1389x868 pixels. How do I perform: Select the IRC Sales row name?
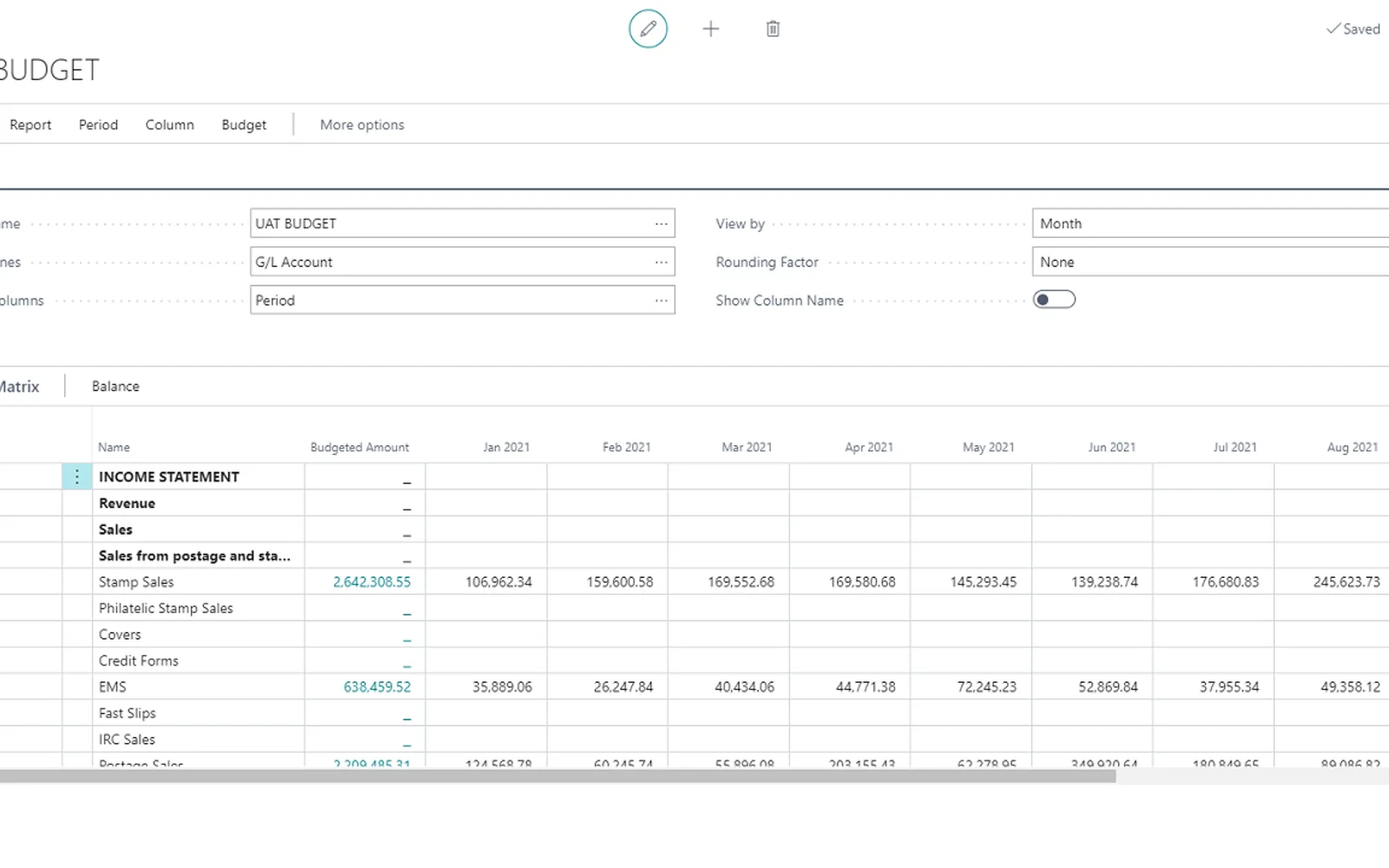127,739
